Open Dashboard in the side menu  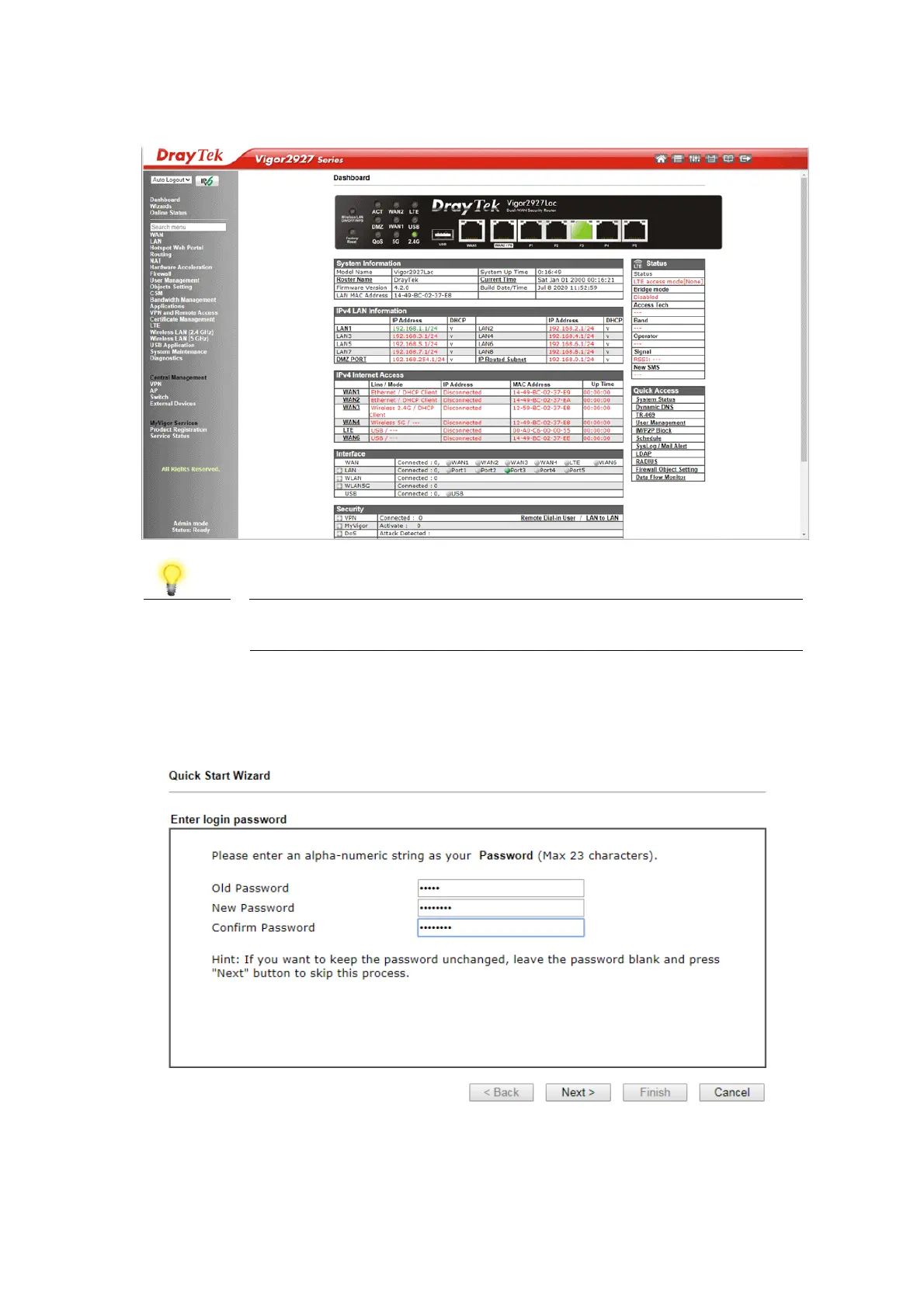pos(165,200)
